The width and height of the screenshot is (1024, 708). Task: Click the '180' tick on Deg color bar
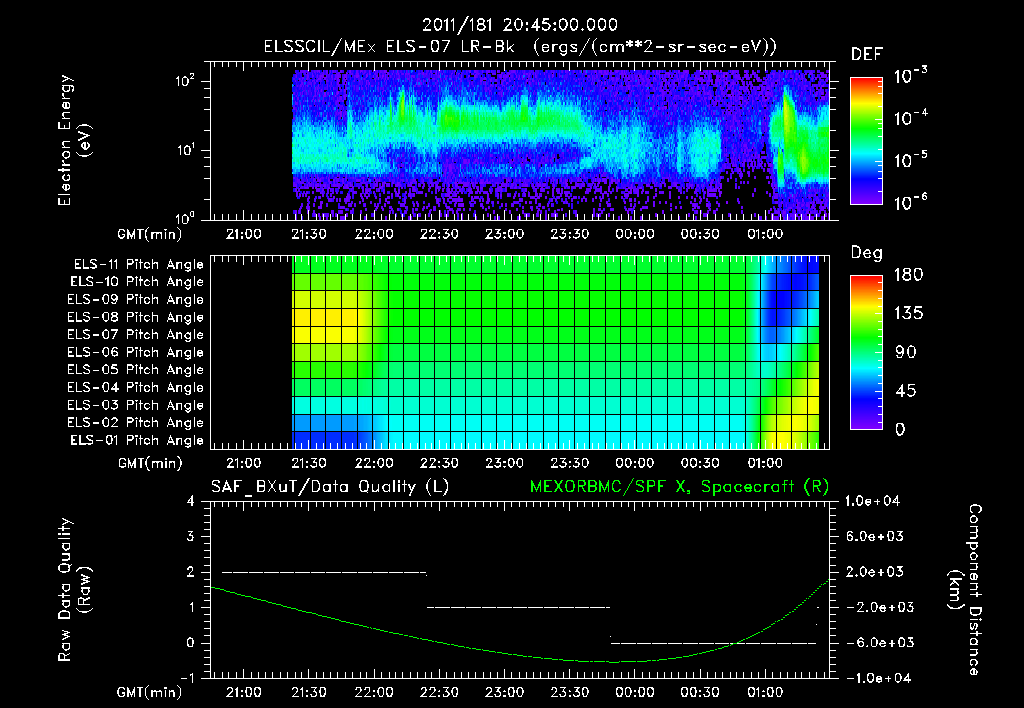point(908,275)
